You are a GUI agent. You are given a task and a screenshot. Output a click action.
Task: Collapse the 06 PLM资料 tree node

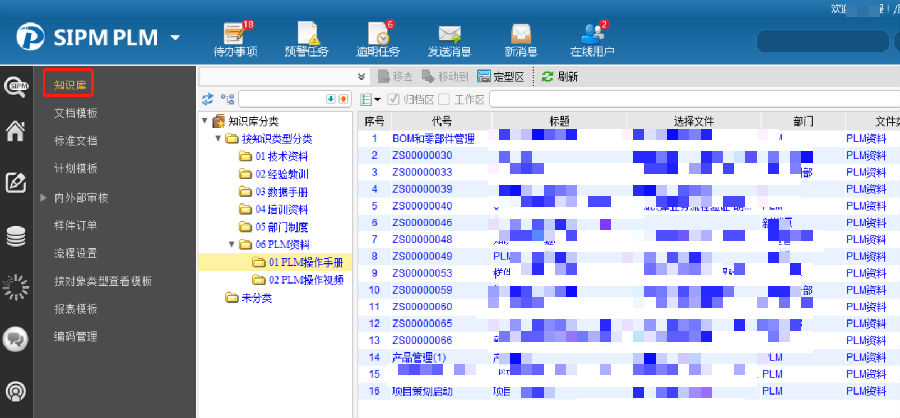click(232, 244)
